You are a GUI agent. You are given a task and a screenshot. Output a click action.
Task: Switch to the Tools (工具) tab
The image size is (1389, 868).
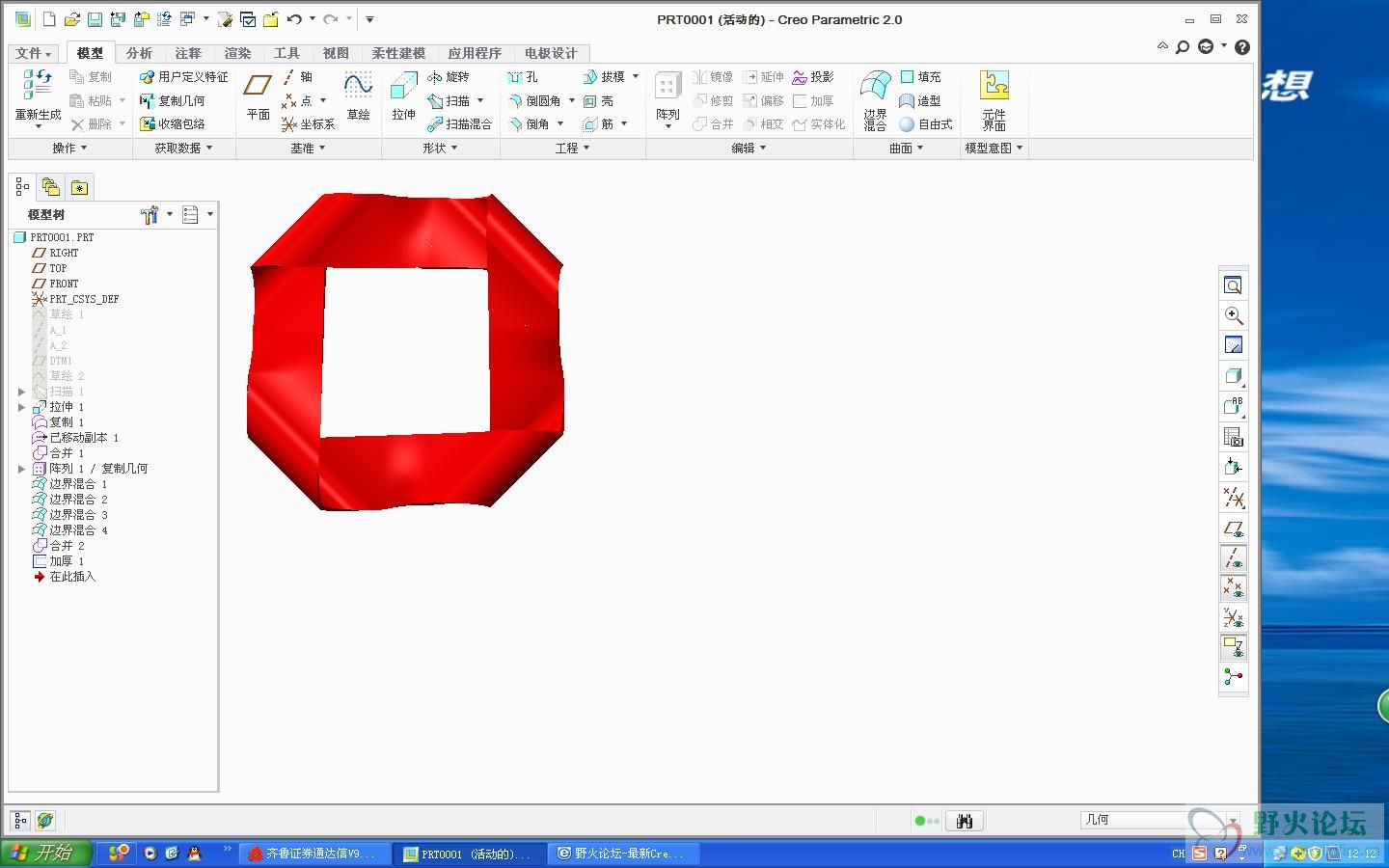coord(286,53)
